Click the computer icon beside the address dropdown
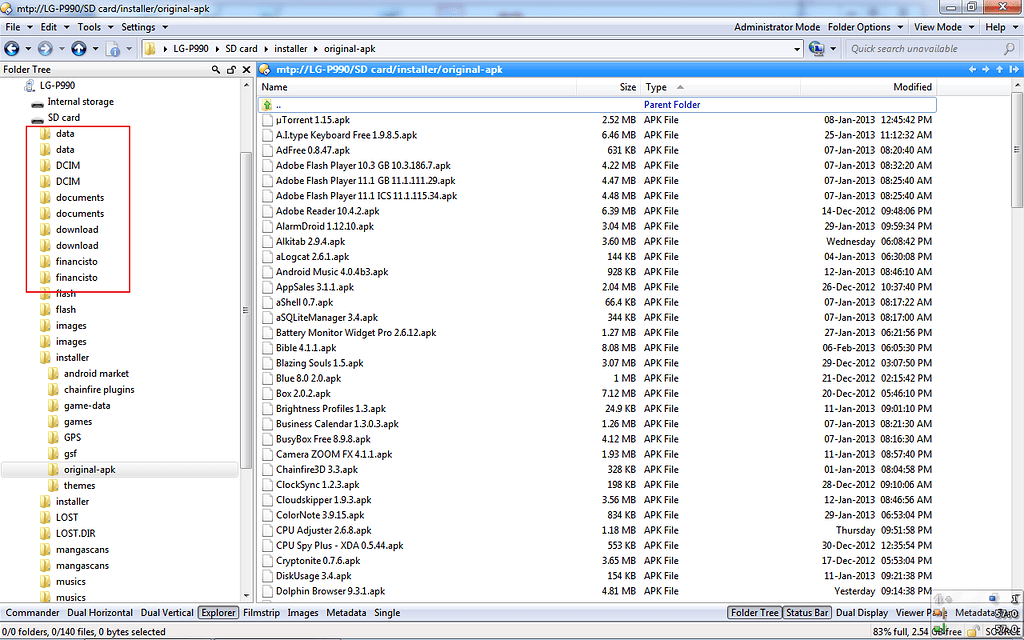 [x=816, y=49]
